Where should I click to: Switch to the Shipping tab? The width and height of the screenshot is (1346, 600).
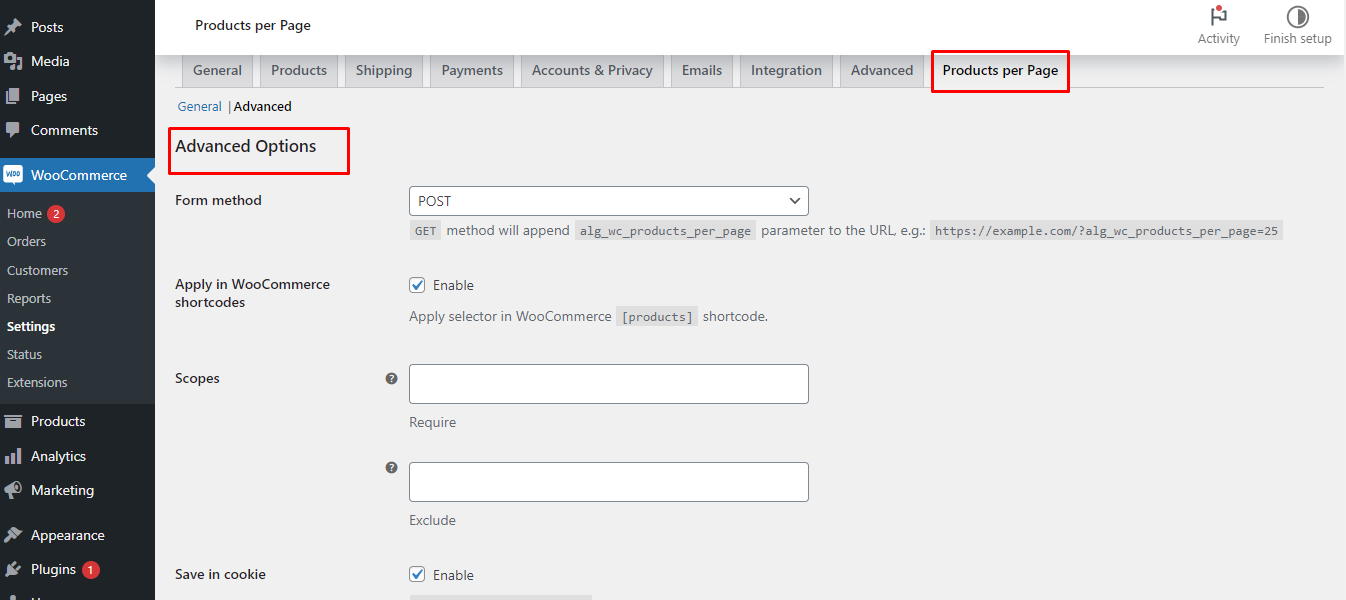pos(384,70)
